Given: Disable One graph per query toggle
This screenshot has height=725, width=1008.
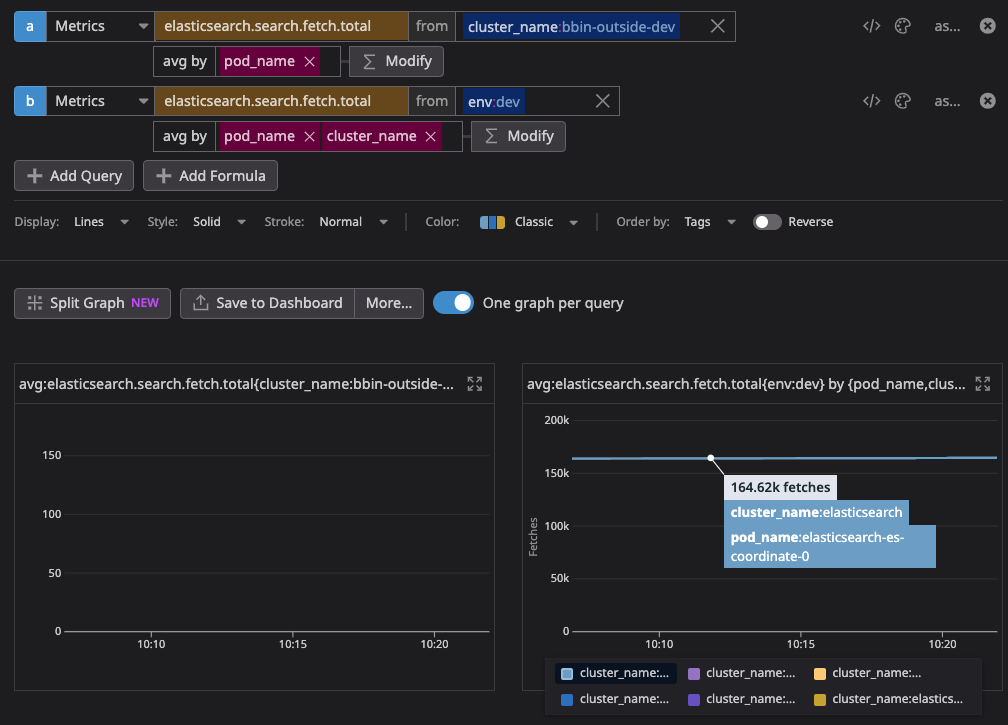Looking at the screenshot, I should (x=453, y=303).
